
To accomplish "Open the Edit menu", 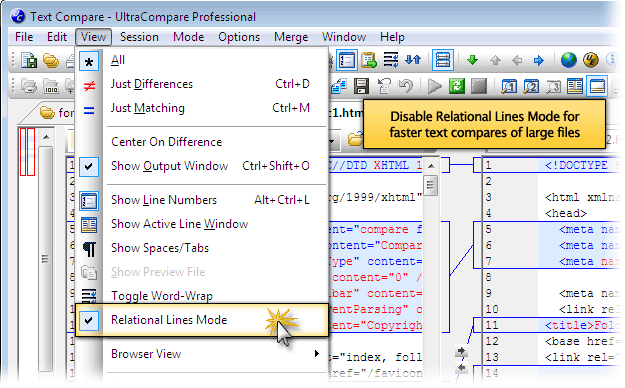I will [x=57, y=37].
